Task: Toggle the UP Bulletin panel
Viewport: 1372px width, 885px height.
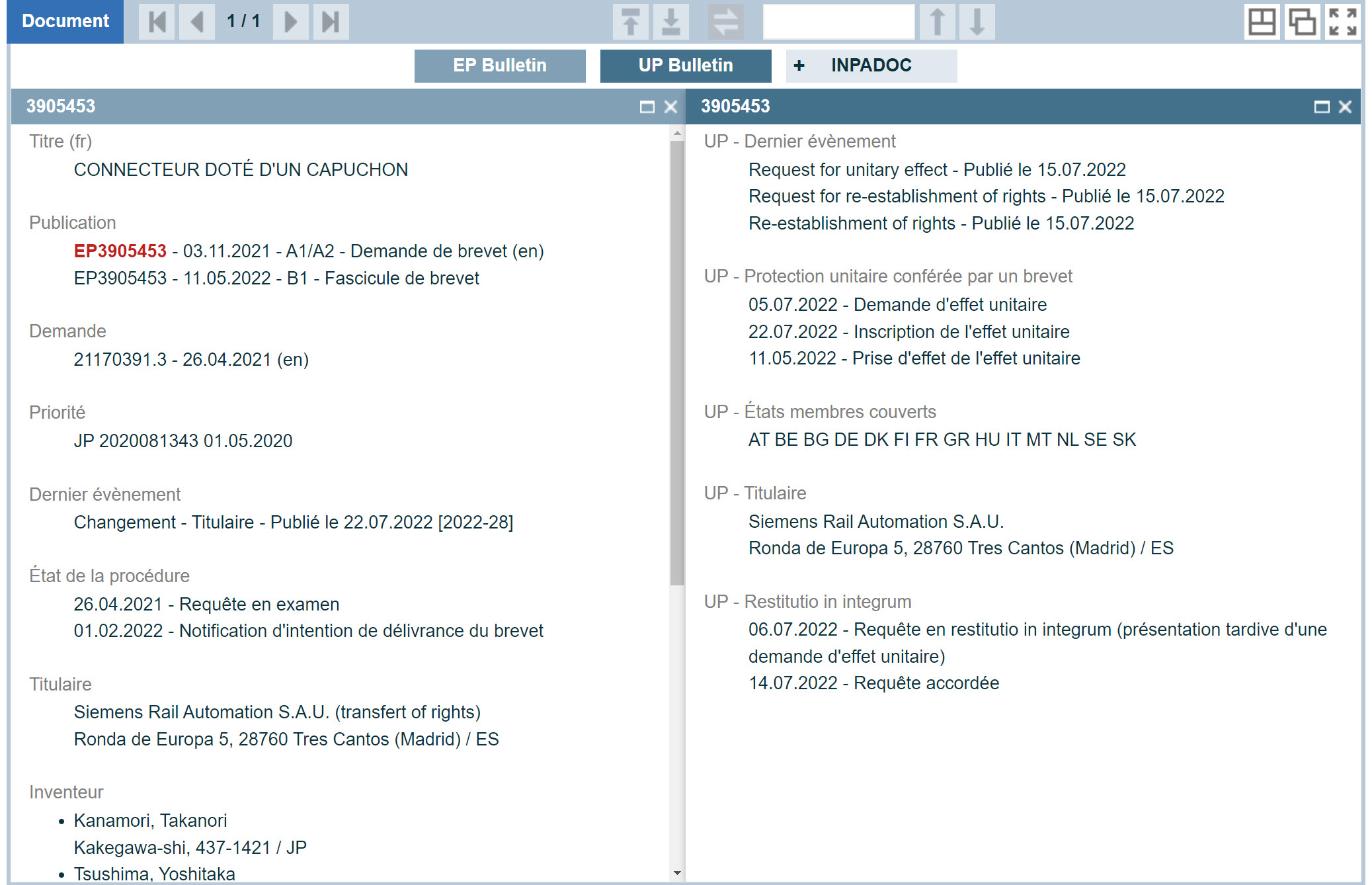Action: (x=685, y=65)
